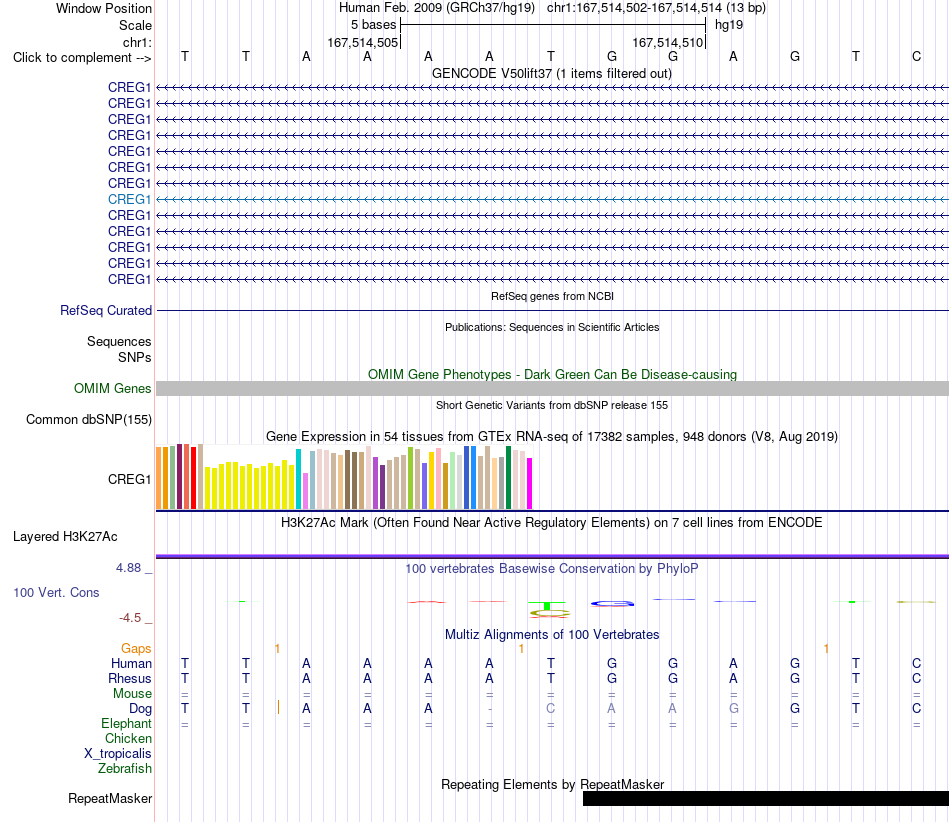Click the orange insertion mark in the Dog row
The width and height of the screenshot is (950, 822).
(278, 708)
